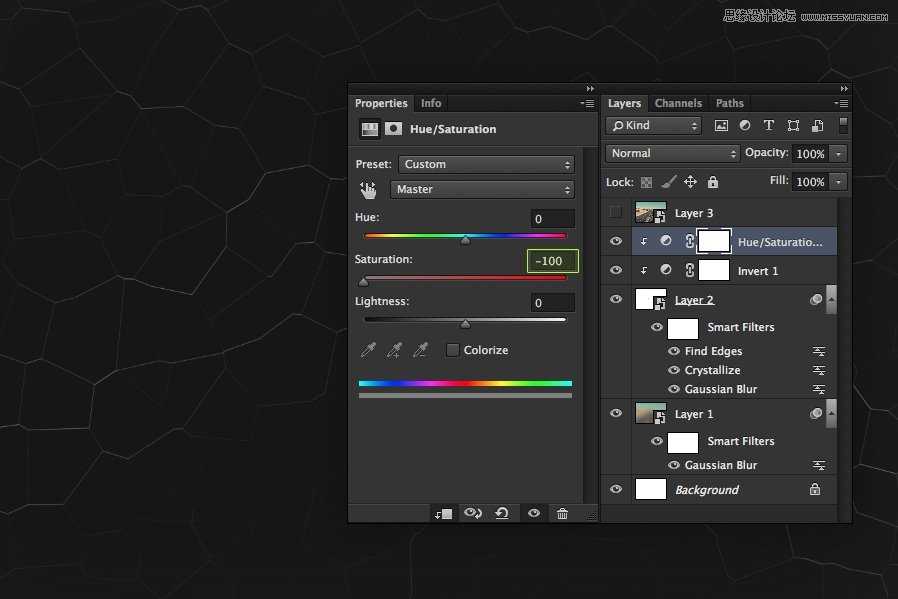Image resolution: width=898 pixels, height=599 pixels.
Task: Click the layer mask icon in Properties
Action: point(393,129)
